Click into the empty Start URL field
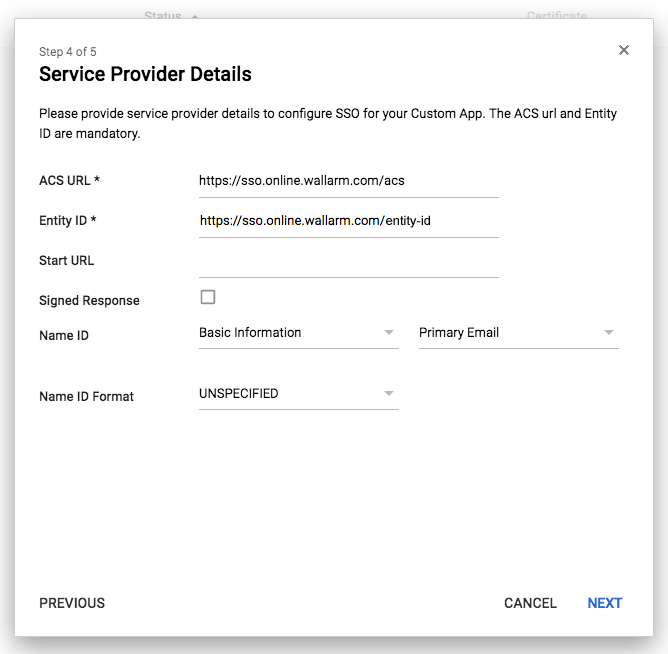Screen dimensions: 668x654 click(348, 262)
